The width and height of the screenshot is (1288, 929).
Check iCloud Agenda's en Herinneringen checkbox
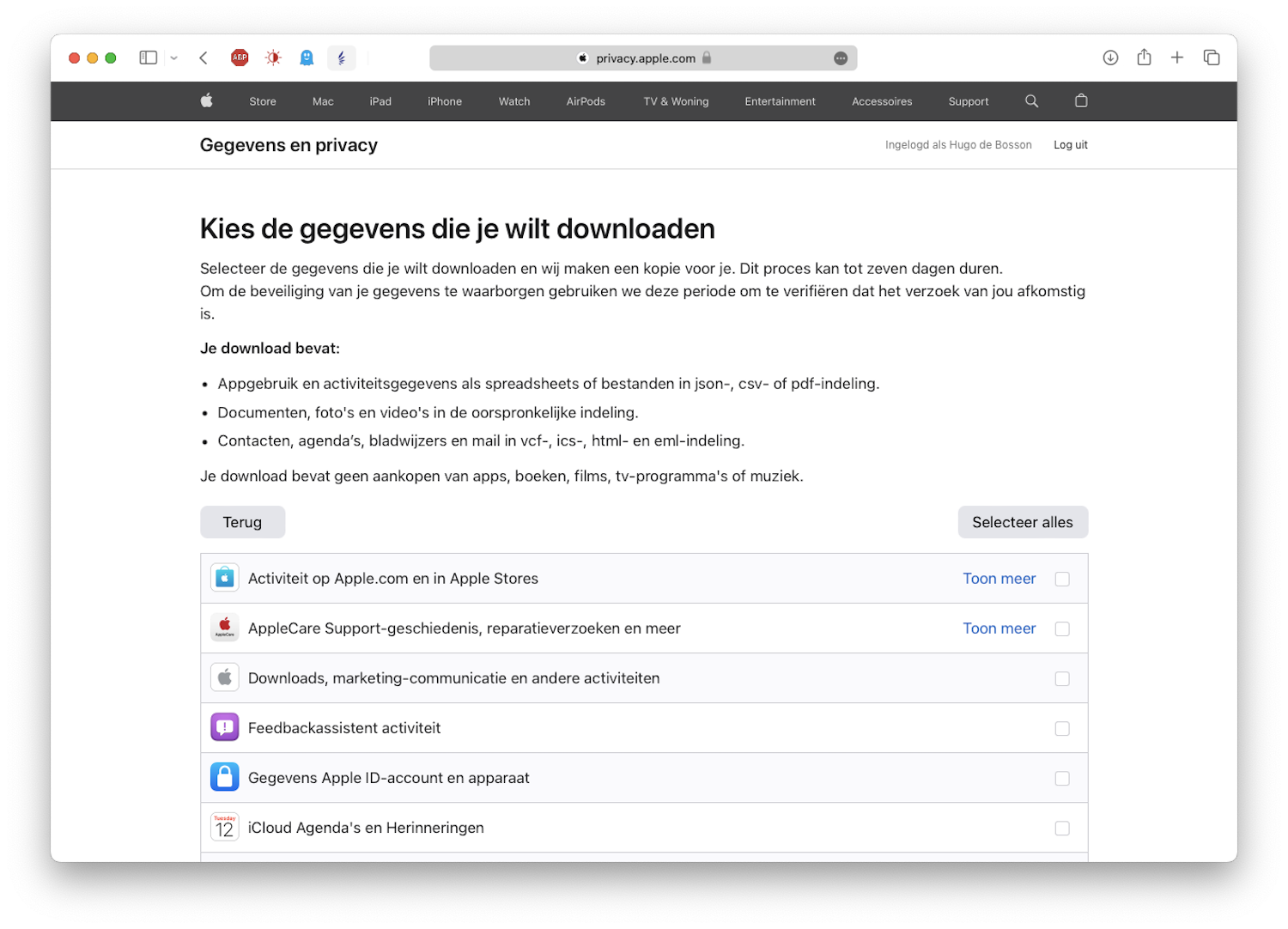(1062, 828)
